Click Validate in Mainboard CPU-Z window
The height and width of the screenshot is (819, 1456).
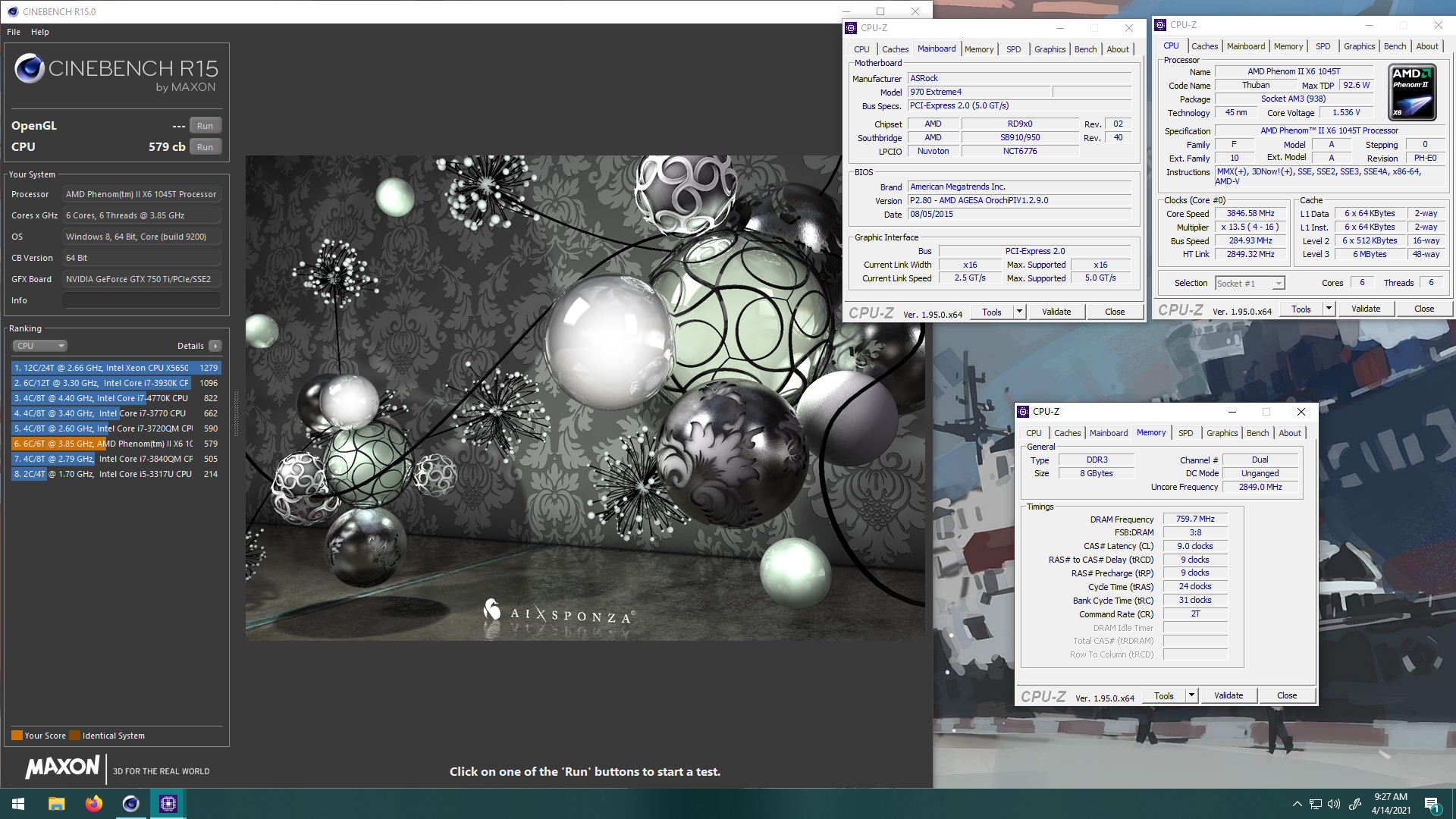pos(1056,312)
